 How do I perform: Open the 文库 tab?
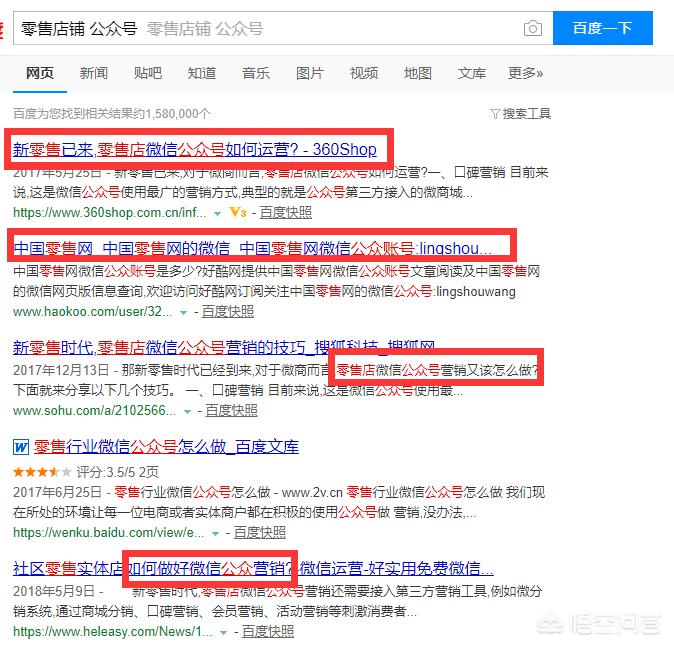tap(472, 73)
